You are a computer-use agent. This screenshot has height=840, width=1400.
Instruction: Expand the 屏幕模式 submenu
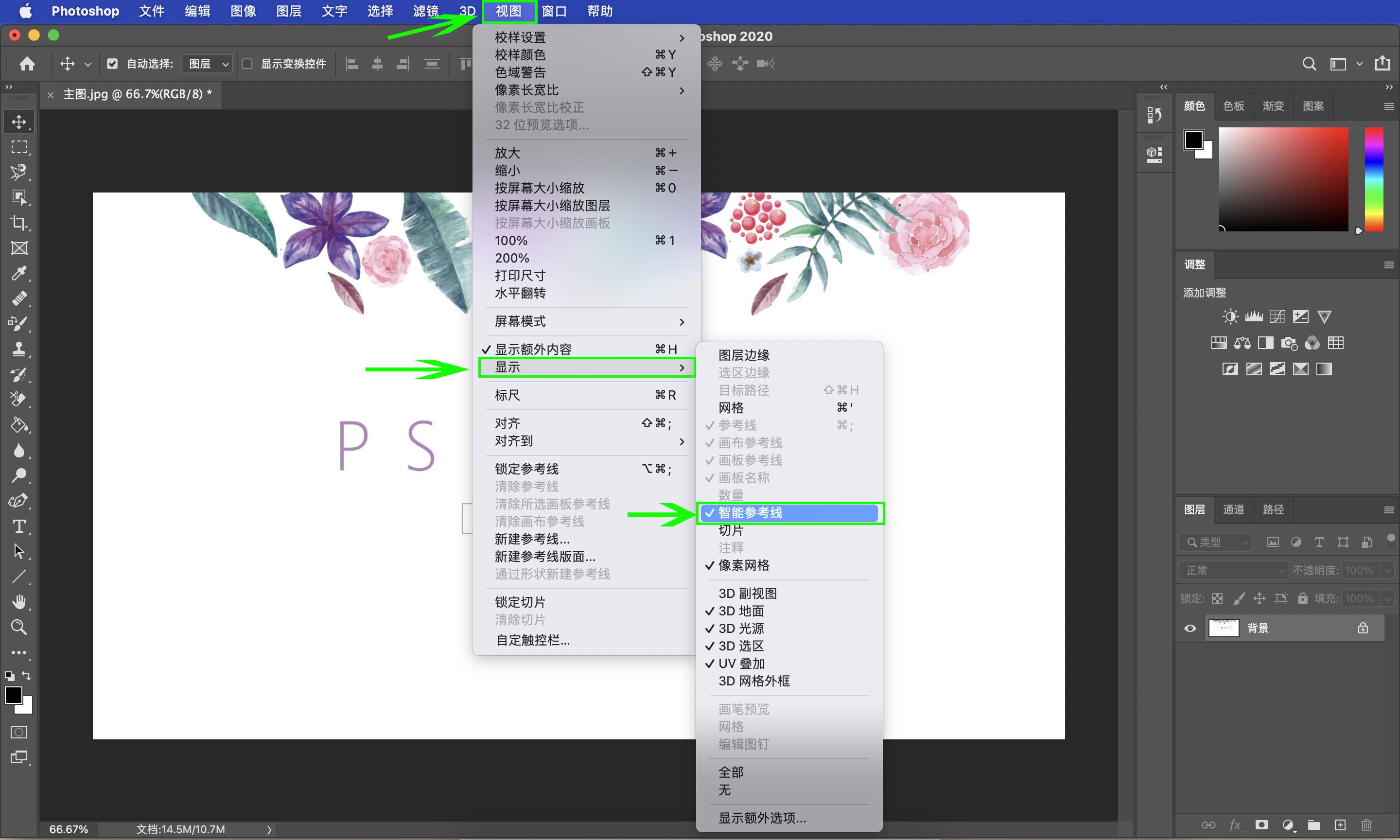[586, 321]
